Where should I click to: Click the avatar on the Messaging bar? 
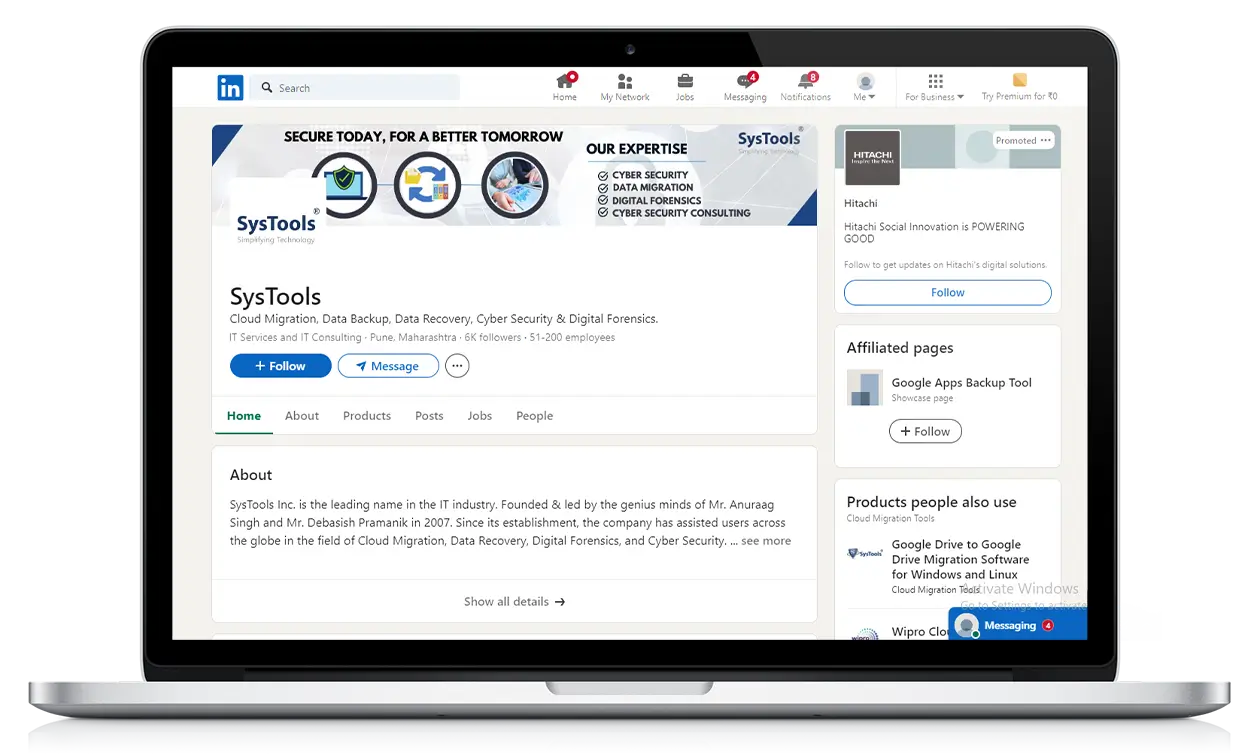point(966,626)
